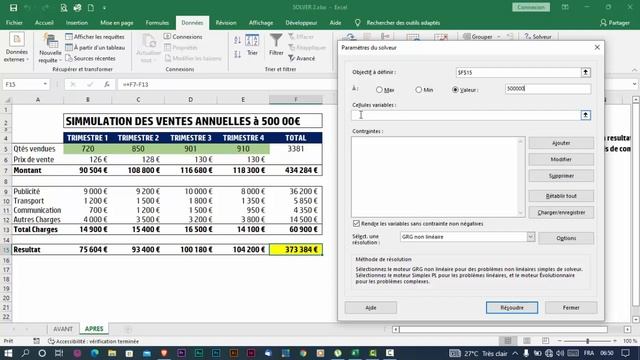Switch to the Développeur tab
The image size is (640, 360).
(x=301, y=23)
